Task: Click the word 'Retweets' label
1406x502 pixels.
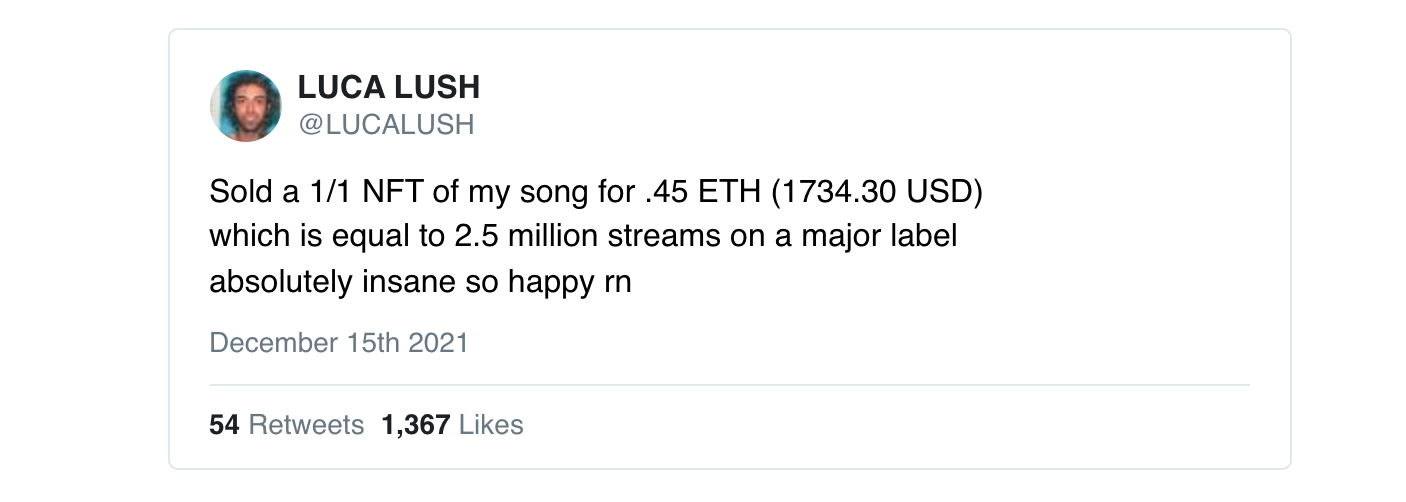Action: point(306,425)
